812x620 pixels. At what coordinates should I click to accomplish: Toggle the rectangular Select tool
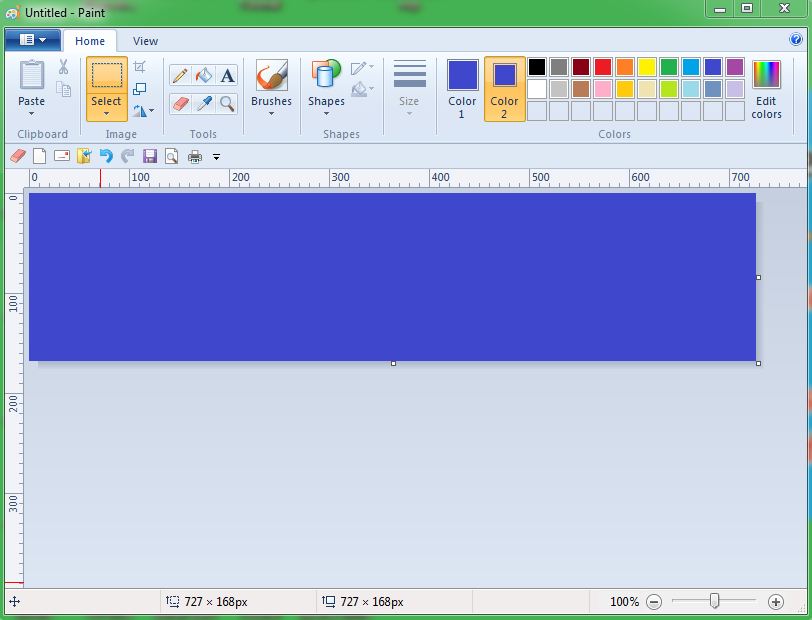[107, 76]
